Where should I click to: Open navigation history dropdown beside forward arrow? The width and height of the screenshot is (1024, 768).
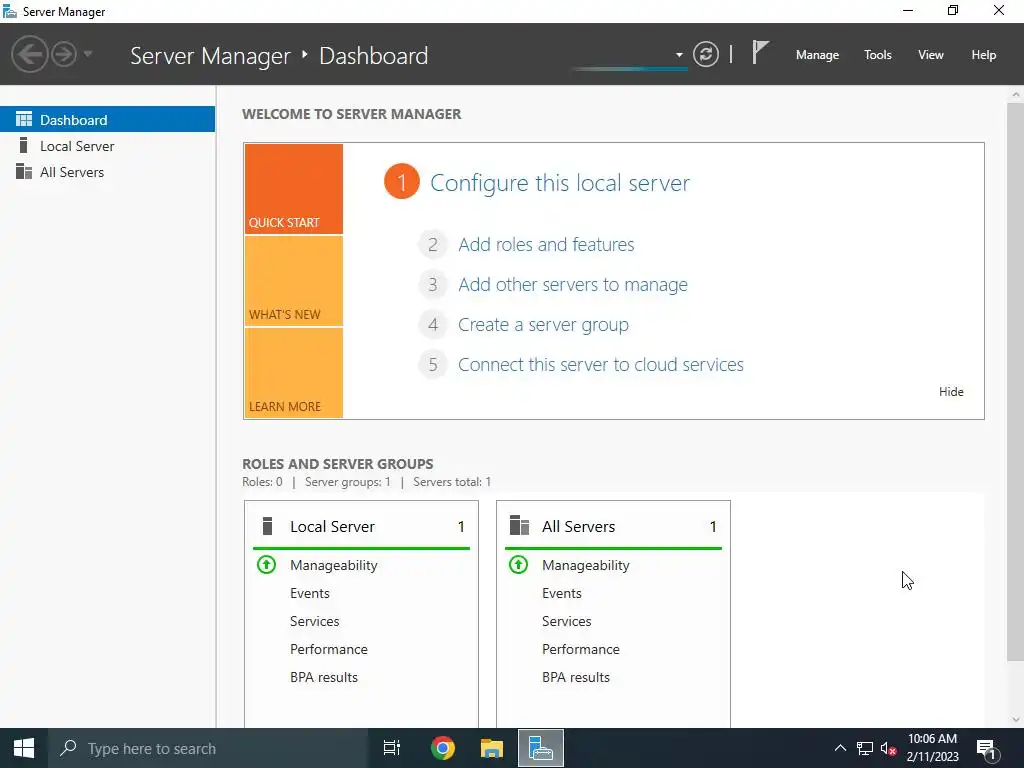[x=88, y=54]
